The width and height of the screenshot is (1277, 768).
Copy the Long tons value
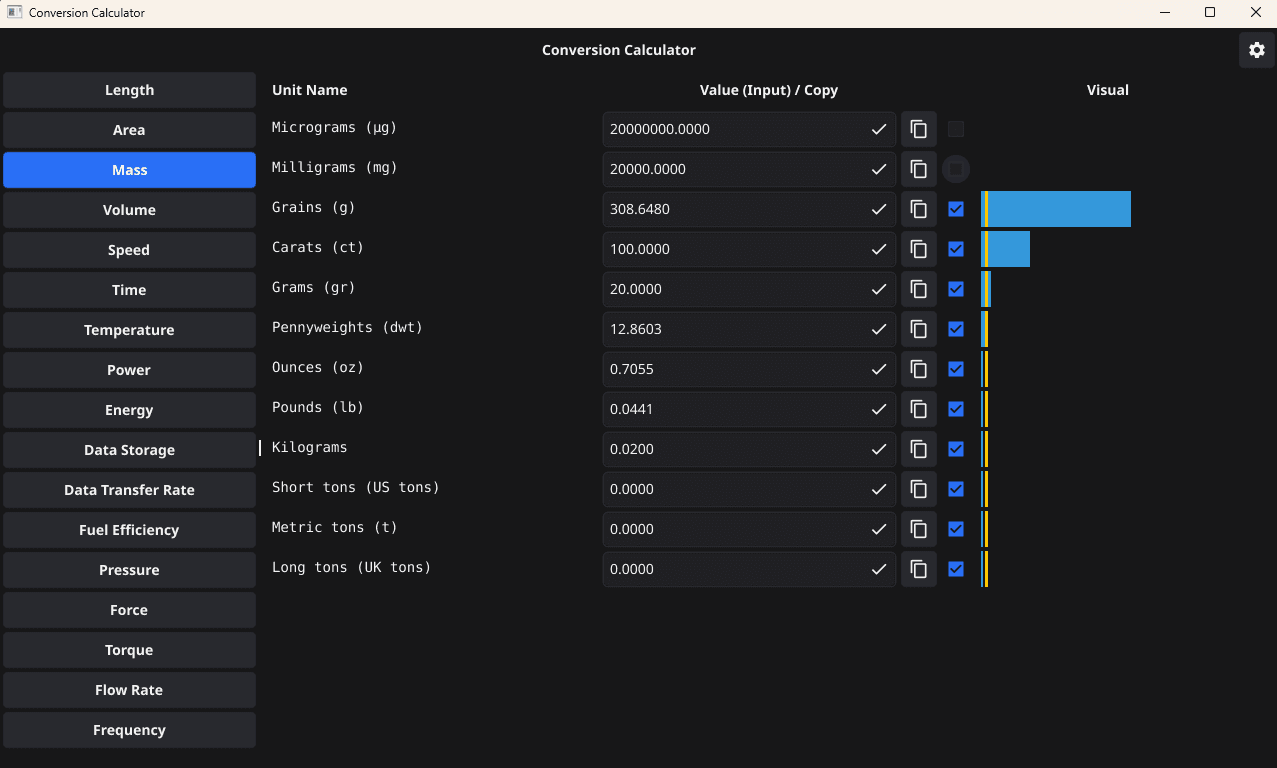coord(918,569)
